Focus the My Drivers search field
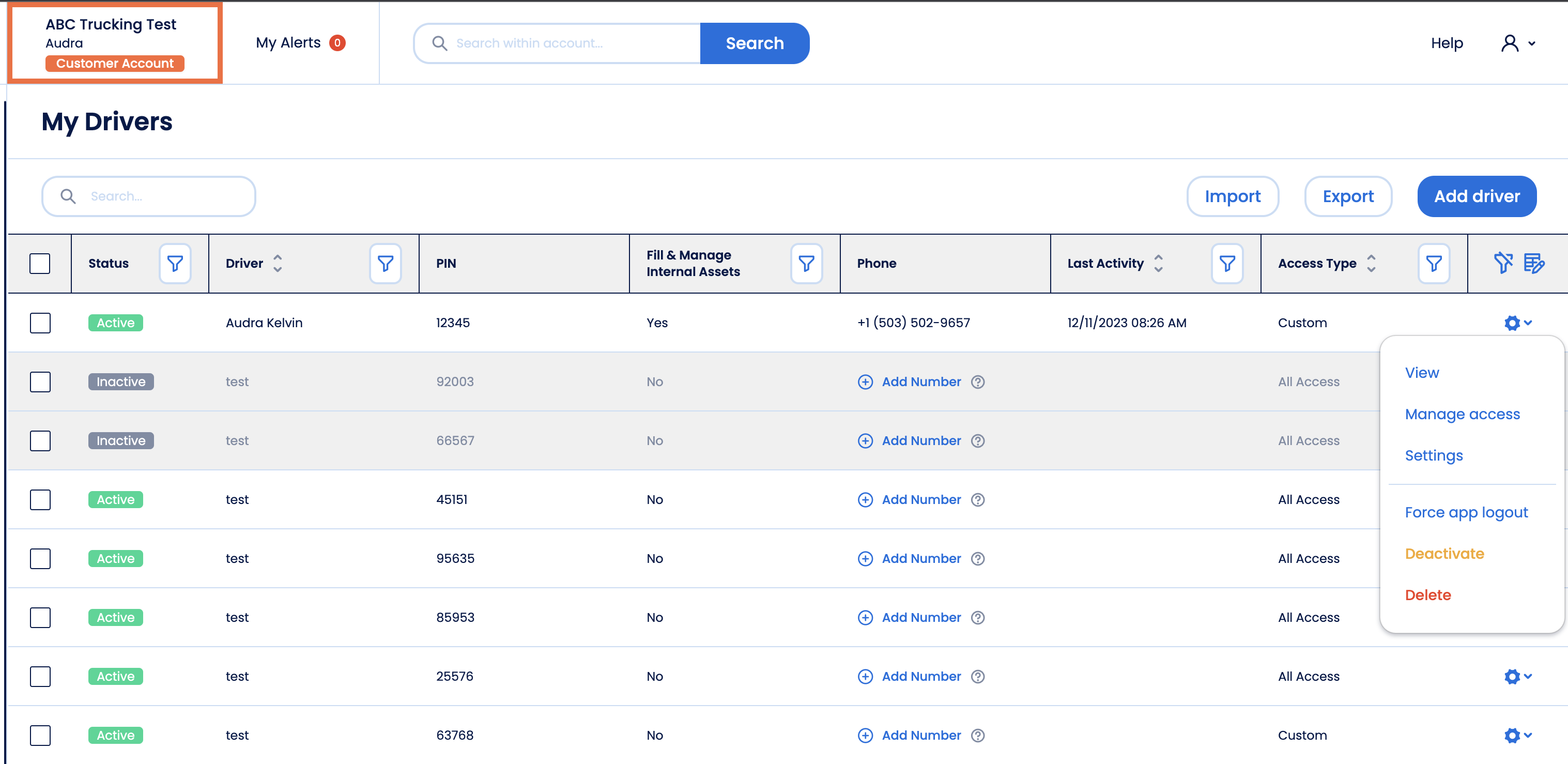 click(x=148, y=196)
